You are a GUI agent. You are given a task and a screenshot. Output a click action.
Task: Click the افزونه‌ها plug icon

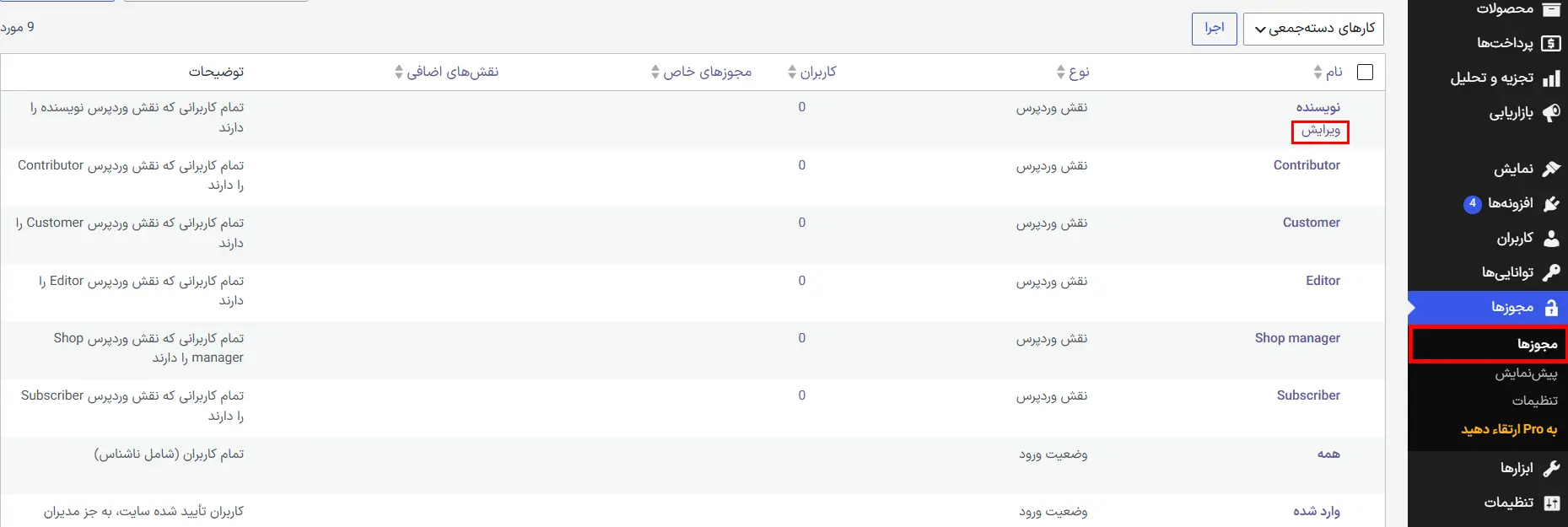(1551, 203)
